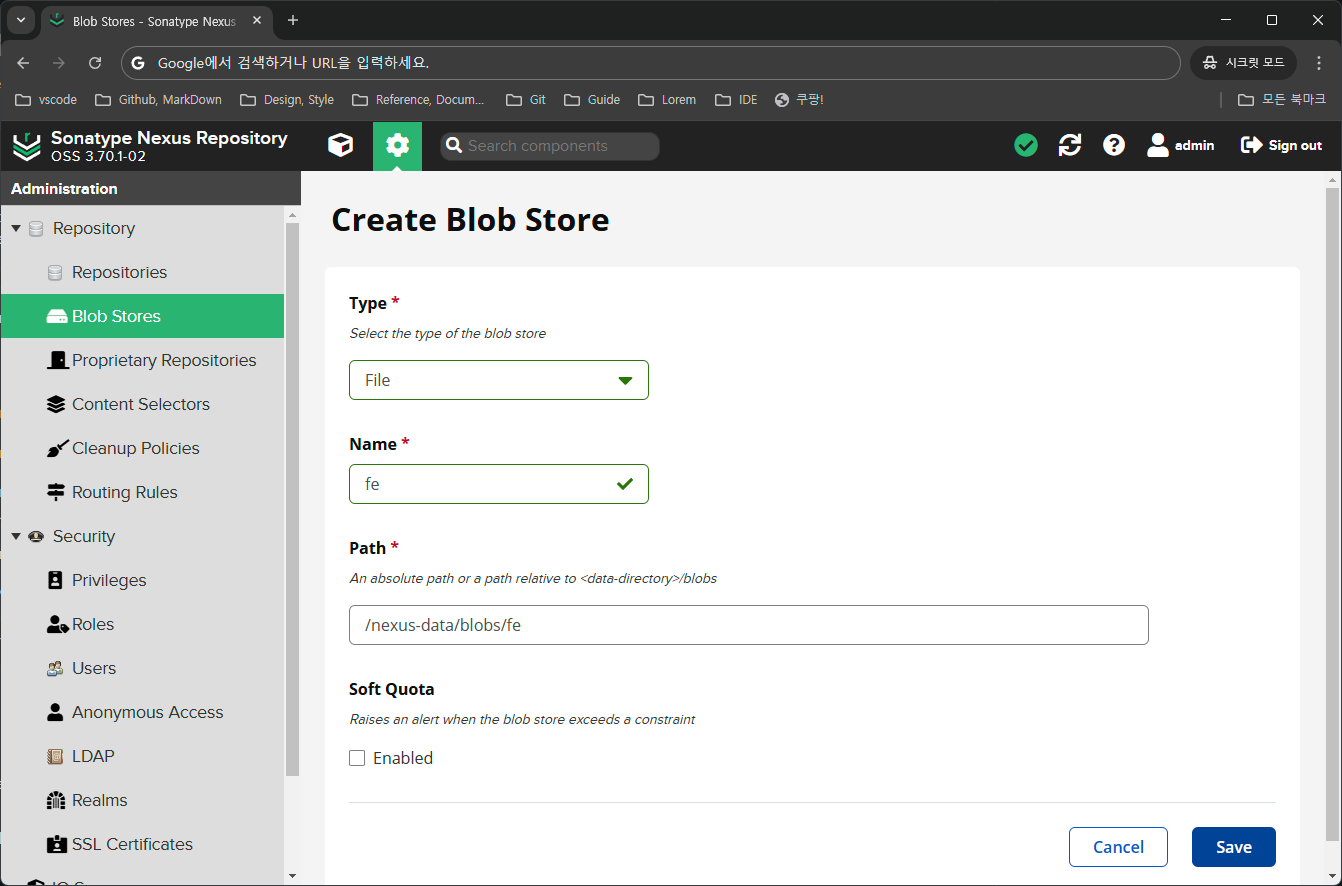Sign out of Nexus
The width and height of the screenshot is (1342, 886).
tap(1281, 146)
